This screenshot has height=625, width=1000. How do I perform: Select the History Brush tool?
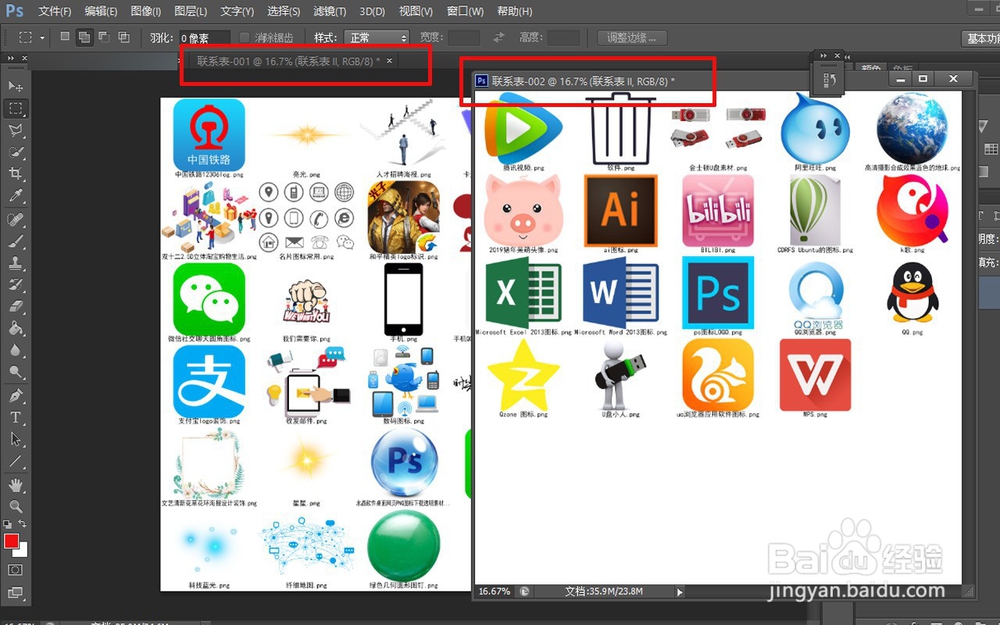click(15, 284)
